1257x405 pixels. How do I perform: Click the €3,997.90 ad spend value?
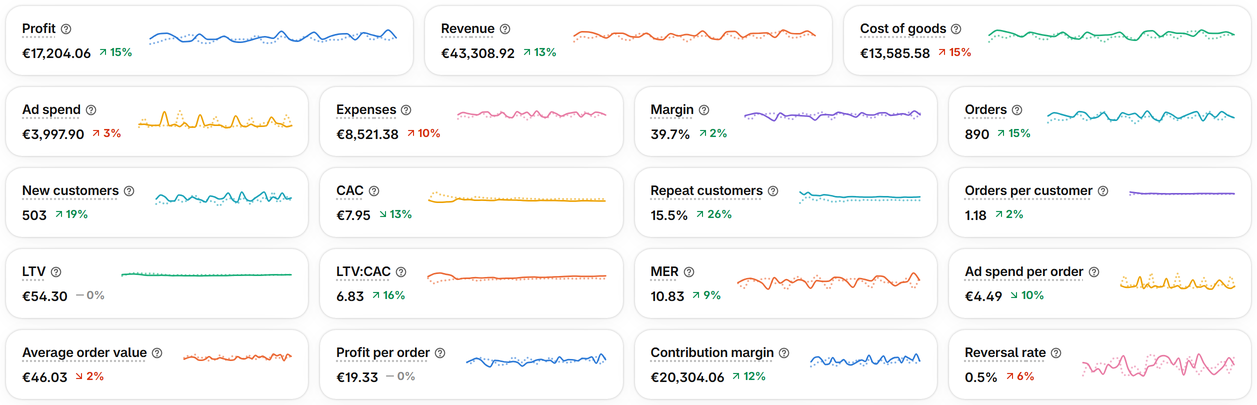click(x=53, y=134)
